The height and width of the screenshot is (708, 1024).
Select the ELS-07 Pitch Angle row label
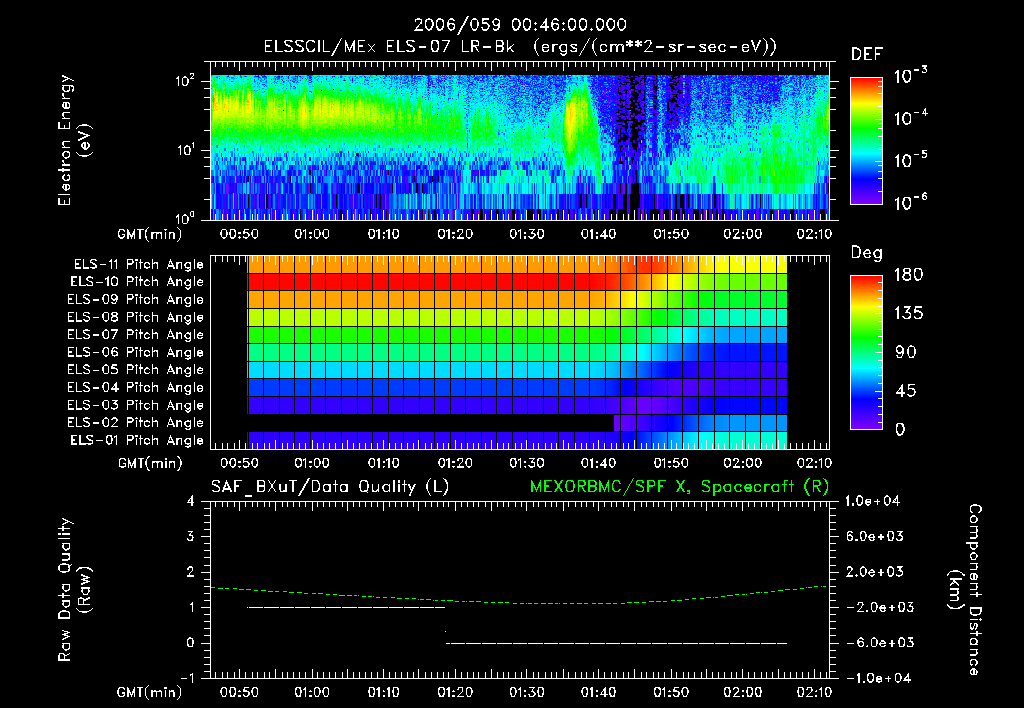[x=136, y=334]
